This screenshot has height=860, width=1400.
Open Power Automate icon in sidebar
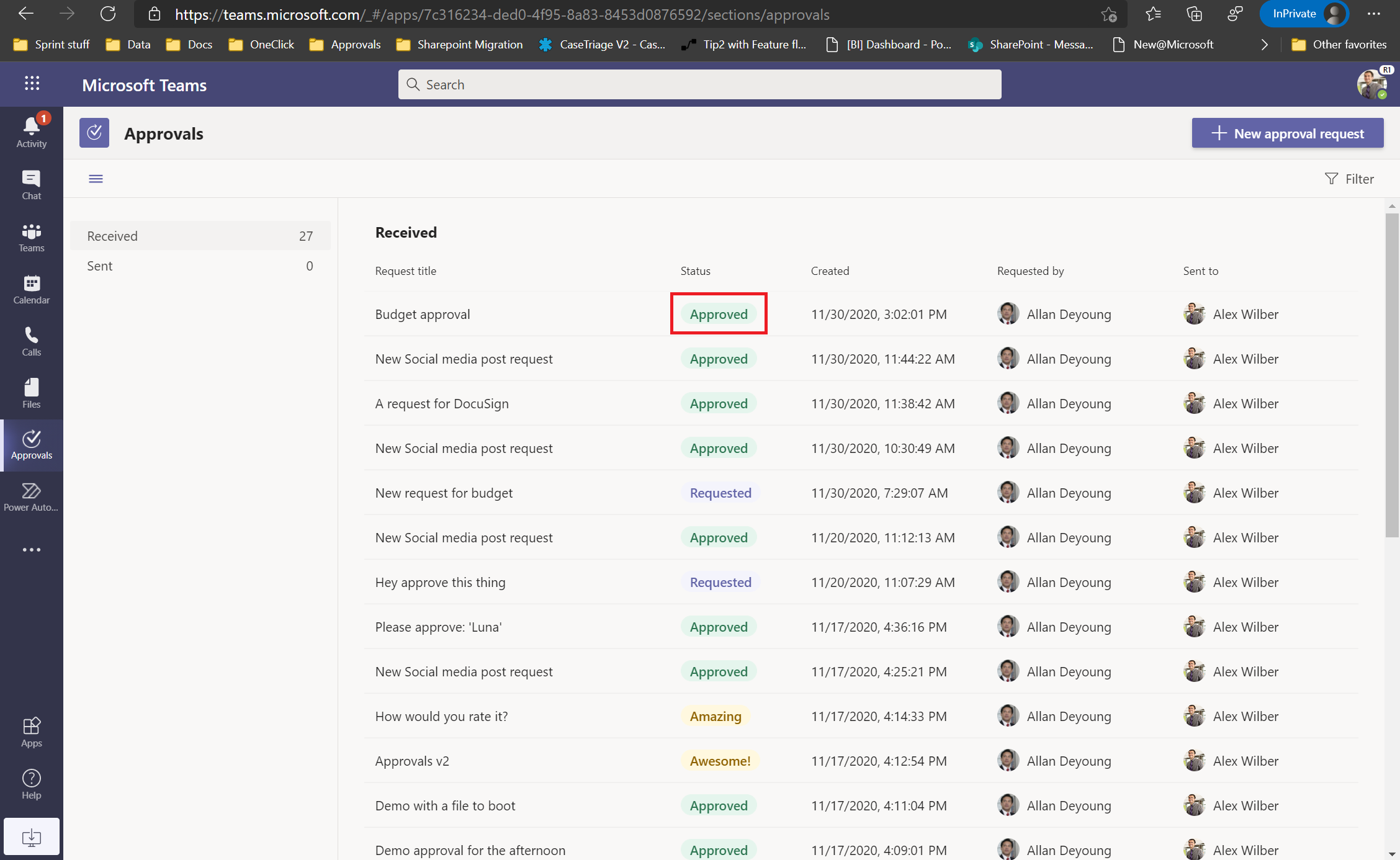(x=31, y=497)
